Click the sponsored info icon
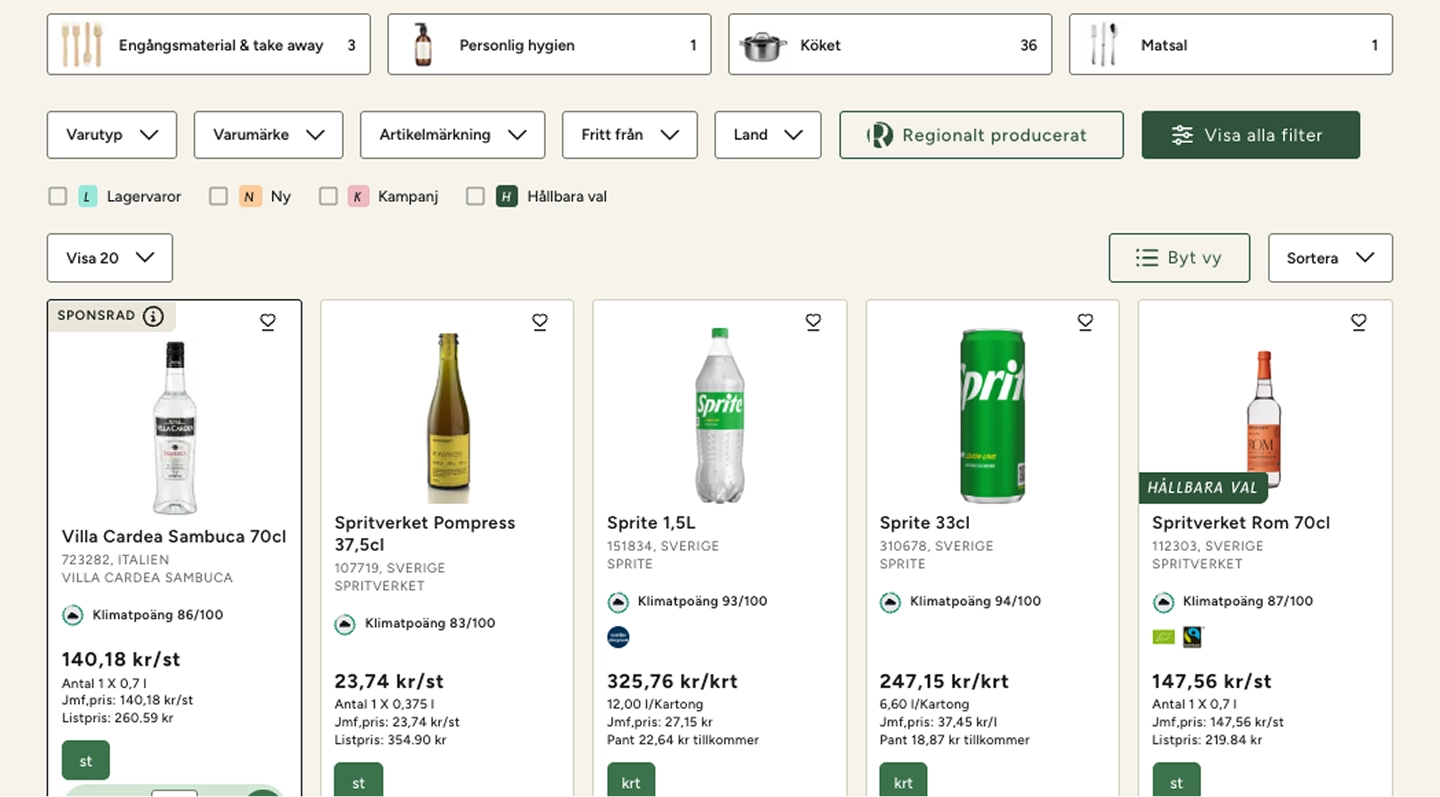 [153, 316]
